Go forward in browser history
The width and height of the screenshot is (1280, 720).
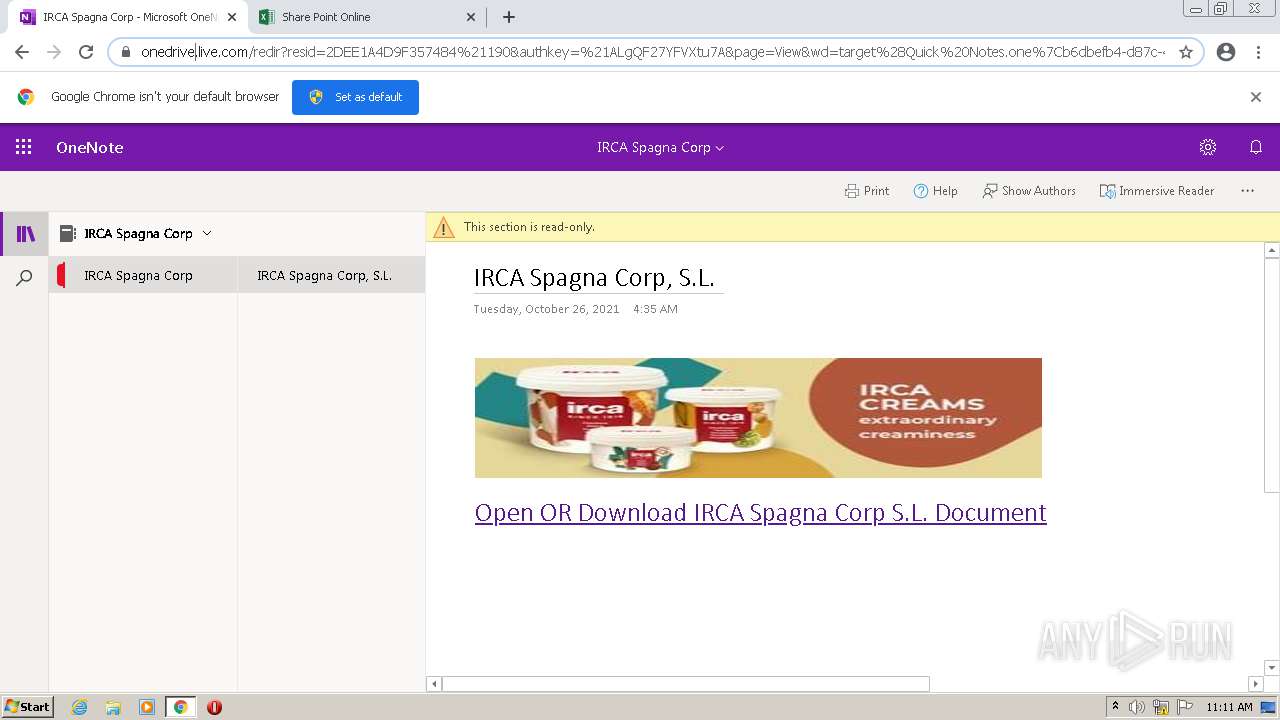54,52
